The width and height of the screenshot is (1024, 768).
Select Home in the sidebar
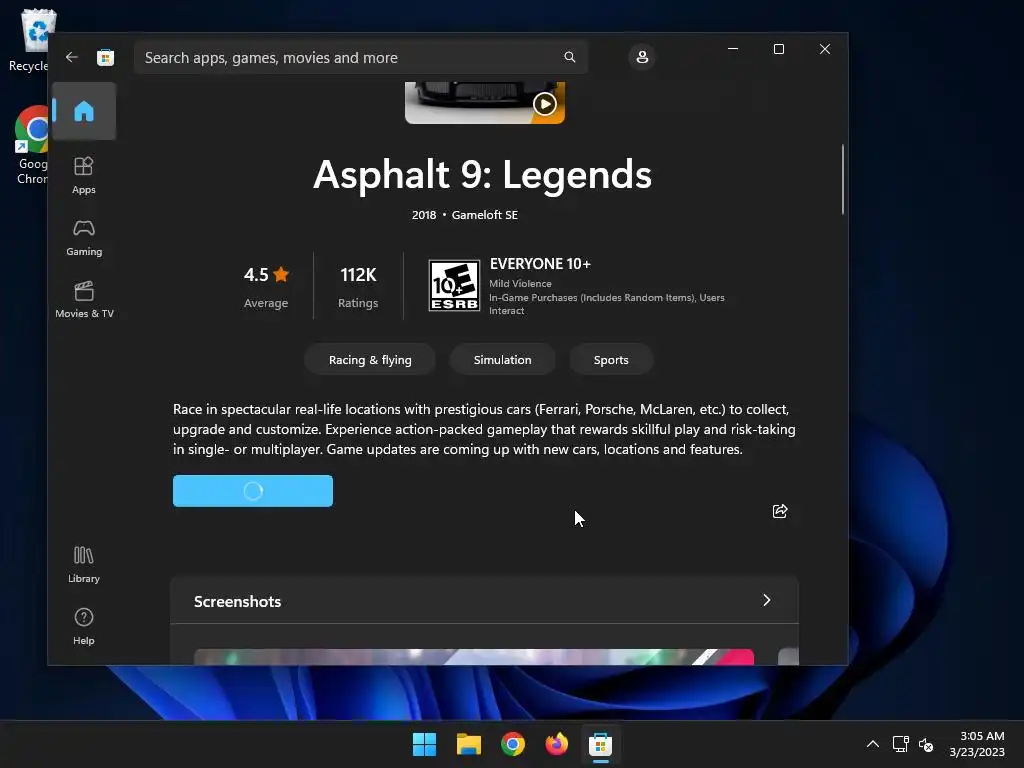84,111
